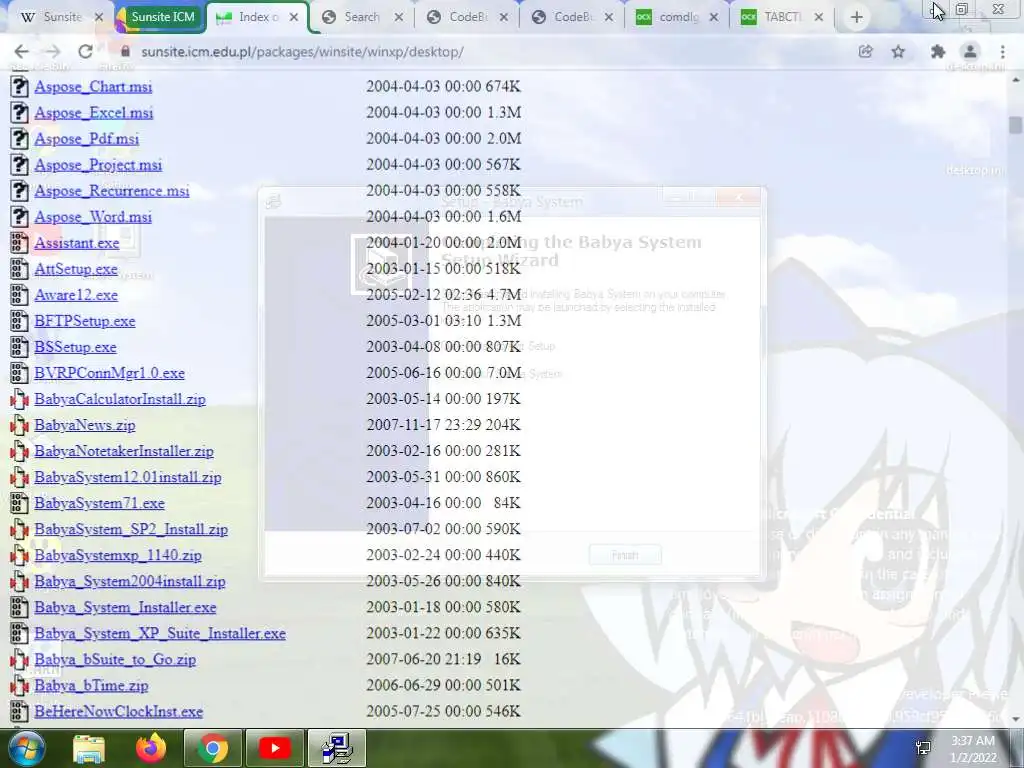
Task: Click Finish in the Babya System setup wizard
Action: (x=625, y=555)
